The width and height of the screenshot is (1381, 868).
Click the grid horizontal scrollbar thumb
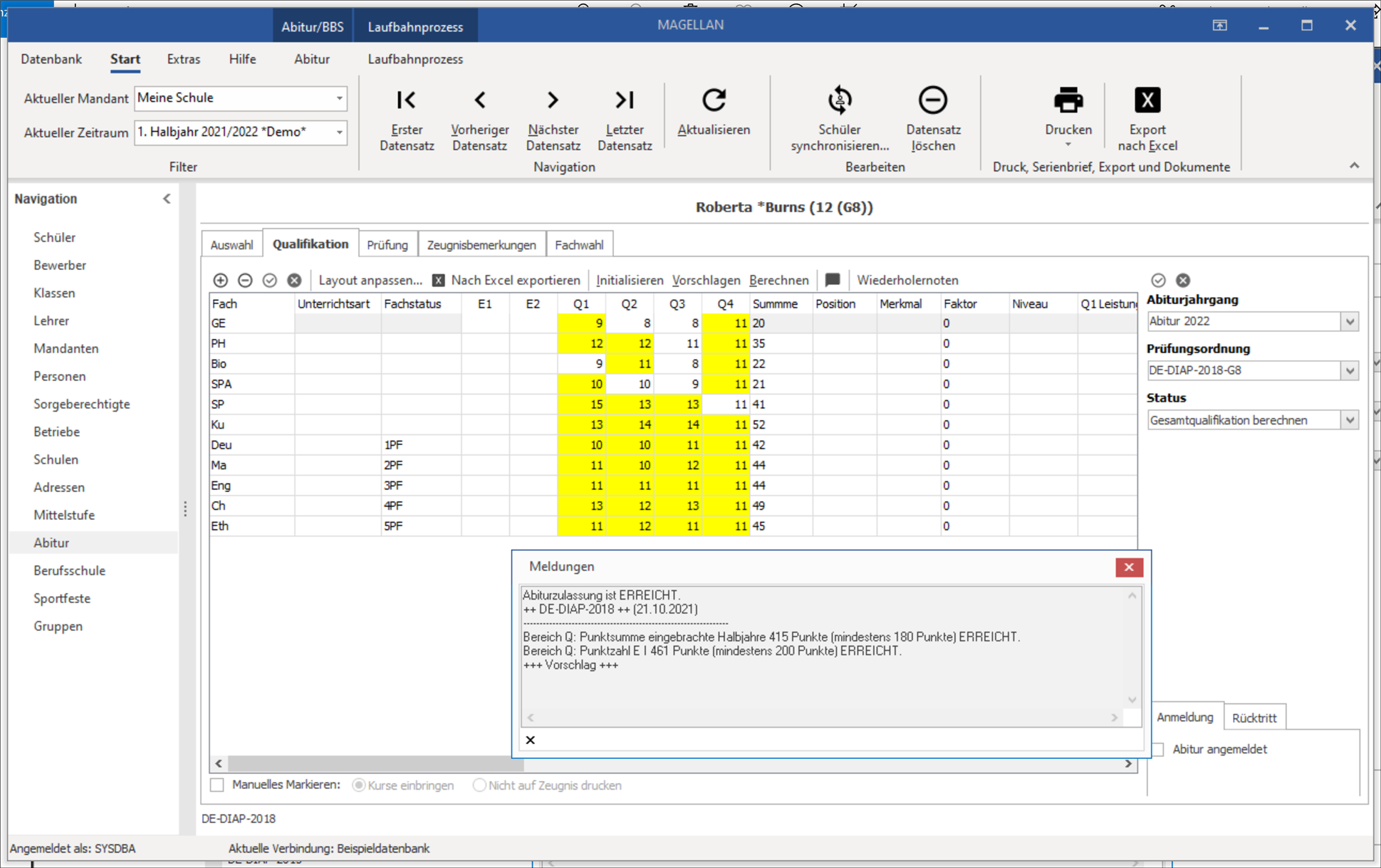pos(375,764)
